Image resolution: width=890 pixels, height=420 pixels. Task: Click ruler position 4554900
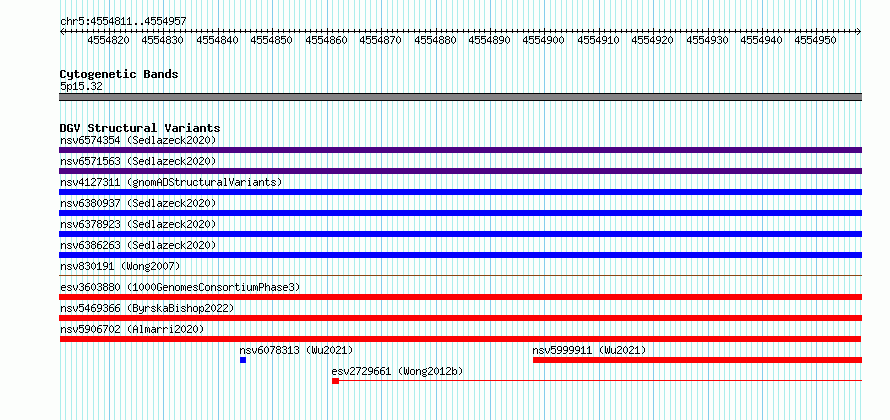543,40
